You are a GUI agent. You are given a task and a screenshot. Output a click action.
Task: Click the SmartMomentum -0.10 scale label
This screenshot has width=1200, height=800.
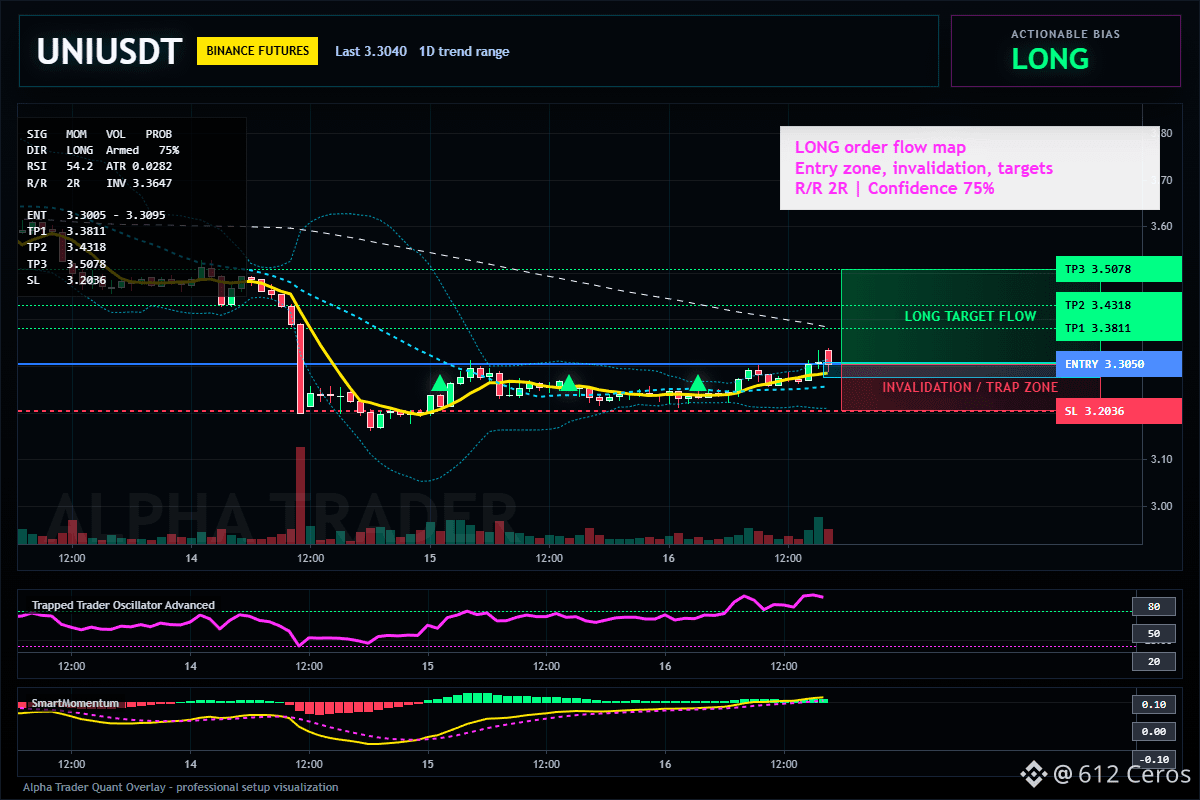(x=1153, y=759)
